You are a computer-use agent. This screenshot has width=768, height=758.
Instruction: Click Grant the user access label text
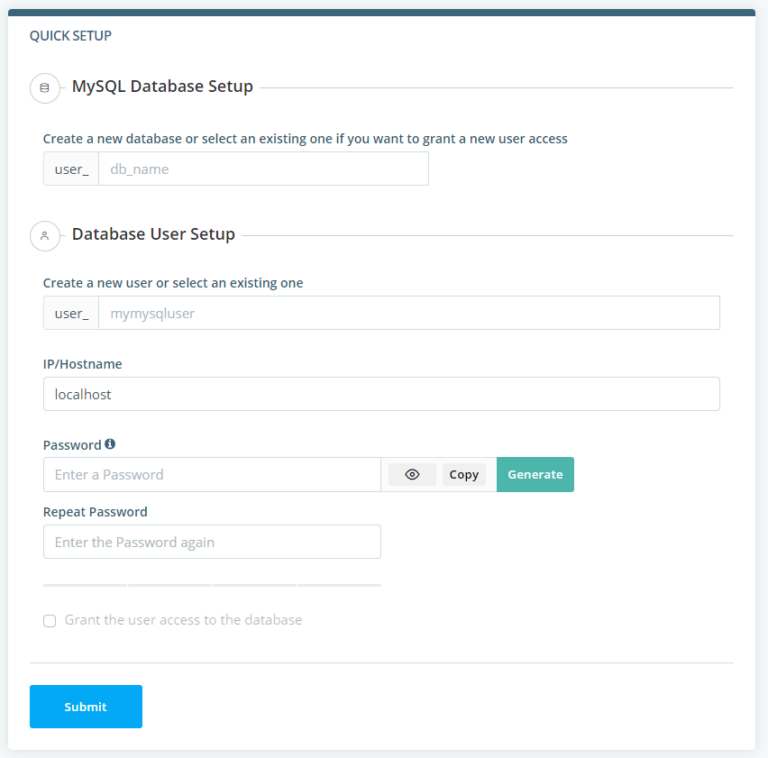(x=183, y=620)
